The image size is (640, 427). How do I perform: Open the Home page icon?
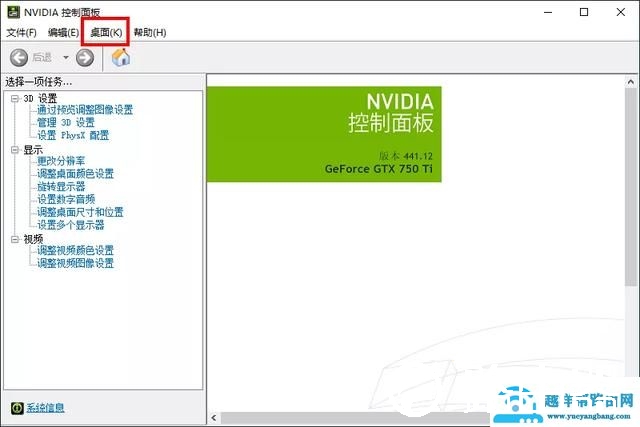(121, 57)
